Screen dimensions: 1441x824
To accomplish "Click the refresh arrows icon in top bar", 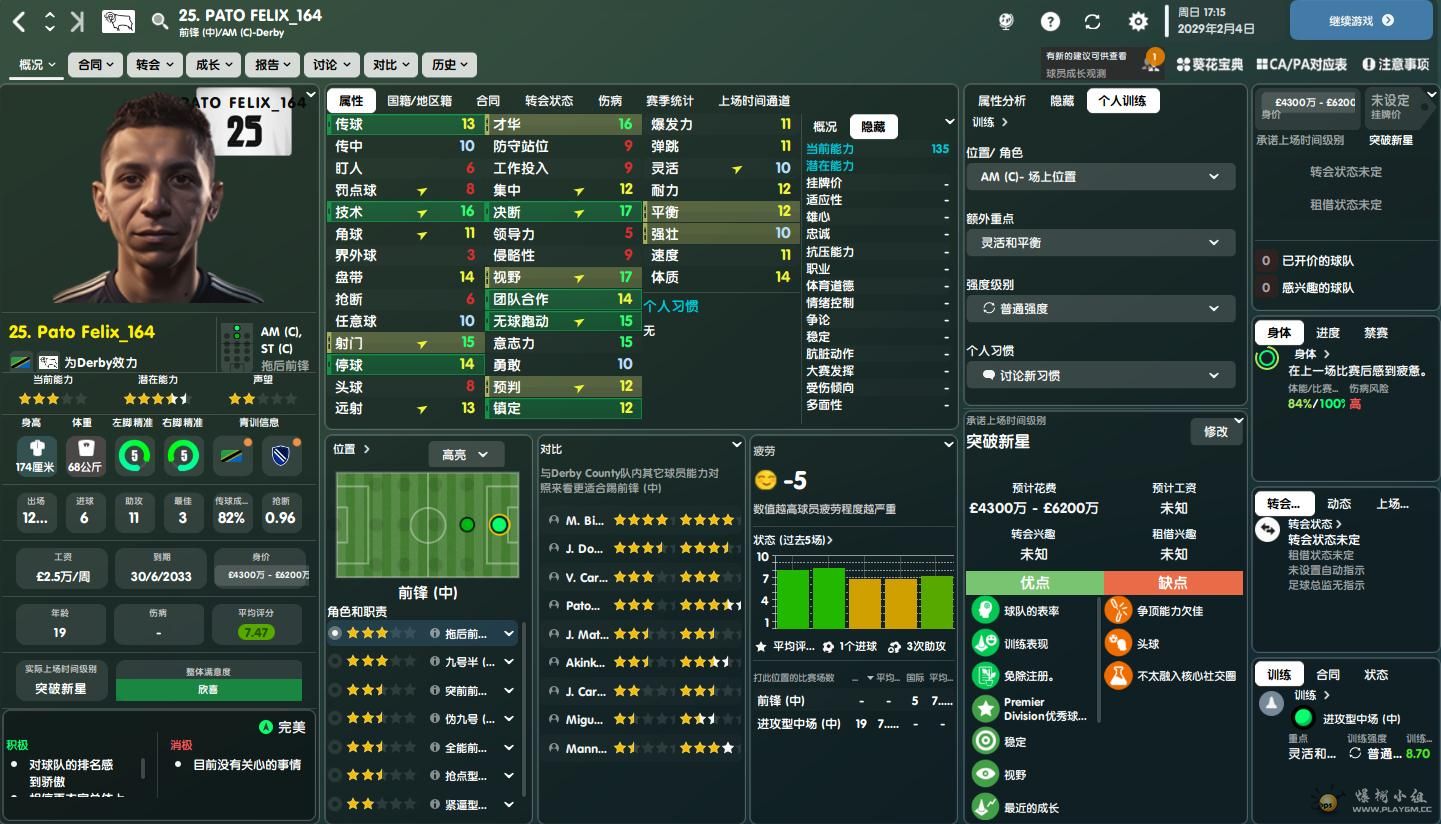I will [1093, 21].
